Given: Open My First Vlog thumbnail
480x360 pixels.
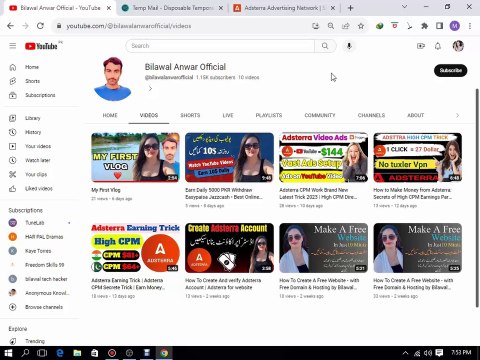Looking at the screenshot, I should coord(135,157).
